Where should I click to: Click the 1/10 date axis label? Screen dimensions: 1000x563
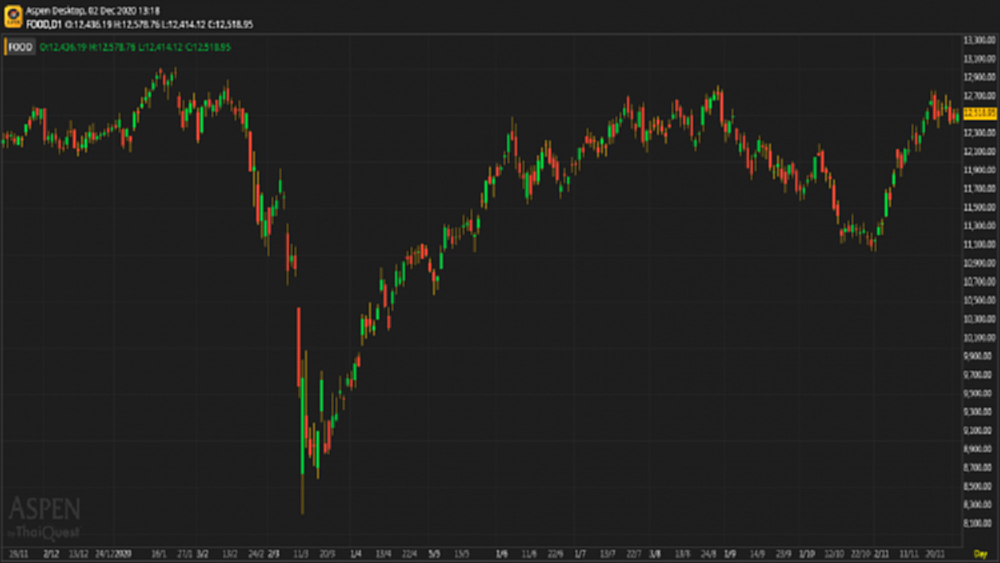(807, 554)
